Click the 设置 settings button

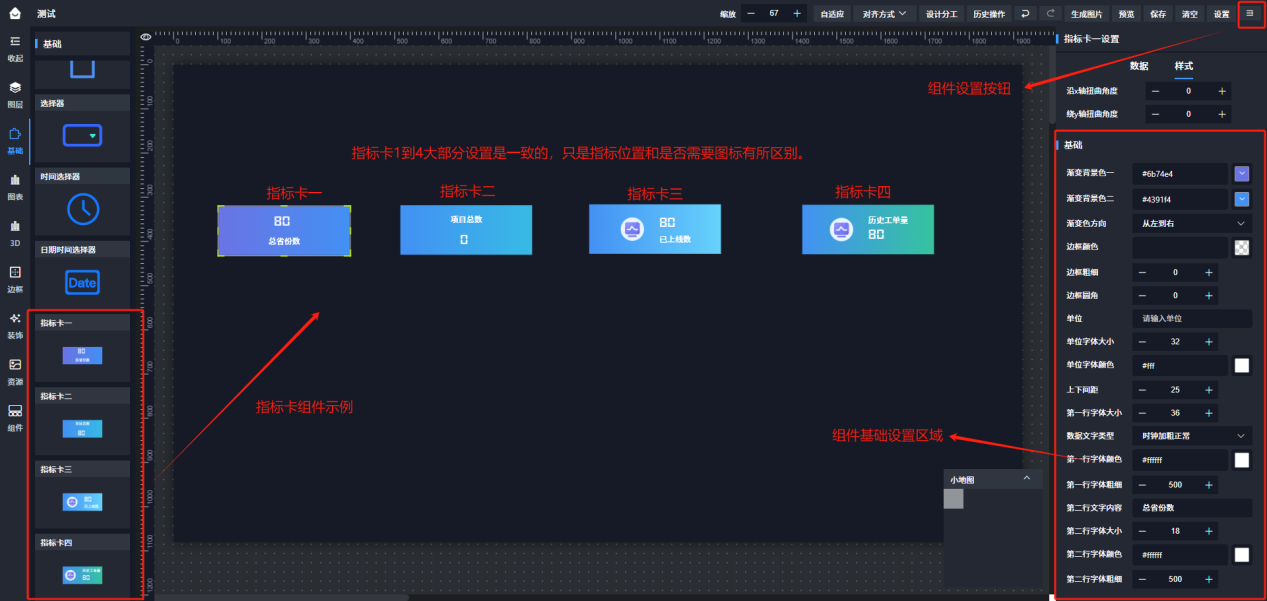pyautogui.click(x=1221, y=14)
